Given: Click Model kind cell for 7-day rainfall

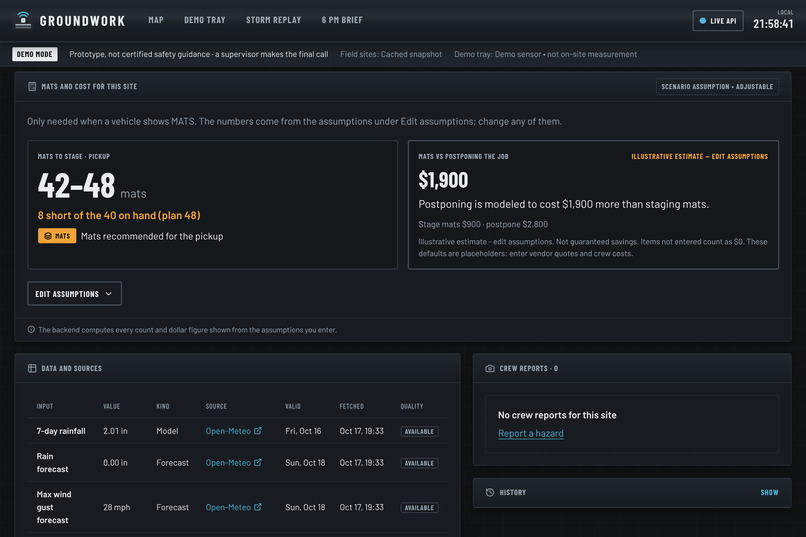Looking at the screenshot, I should pyautogui.click(x=167, y=431).
